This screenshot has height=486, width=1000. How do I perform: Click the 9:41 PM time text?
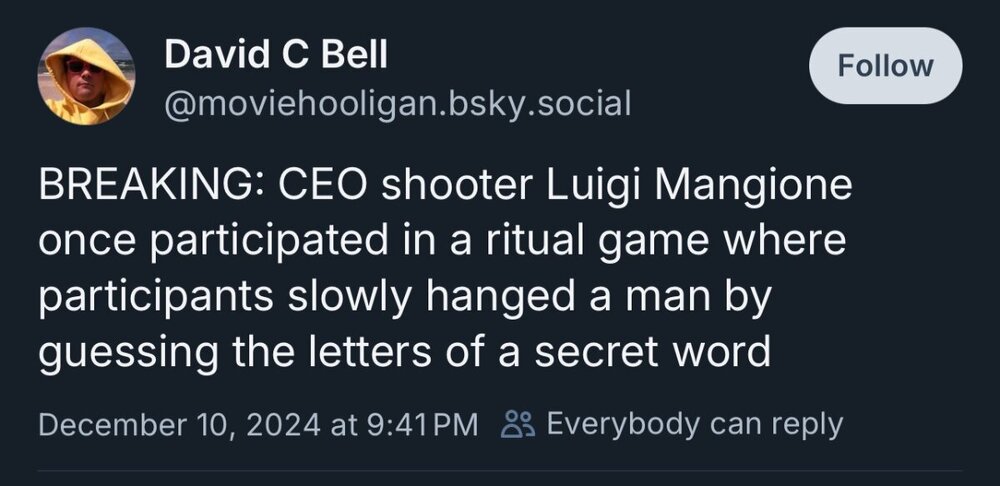(x=422, y=424)
